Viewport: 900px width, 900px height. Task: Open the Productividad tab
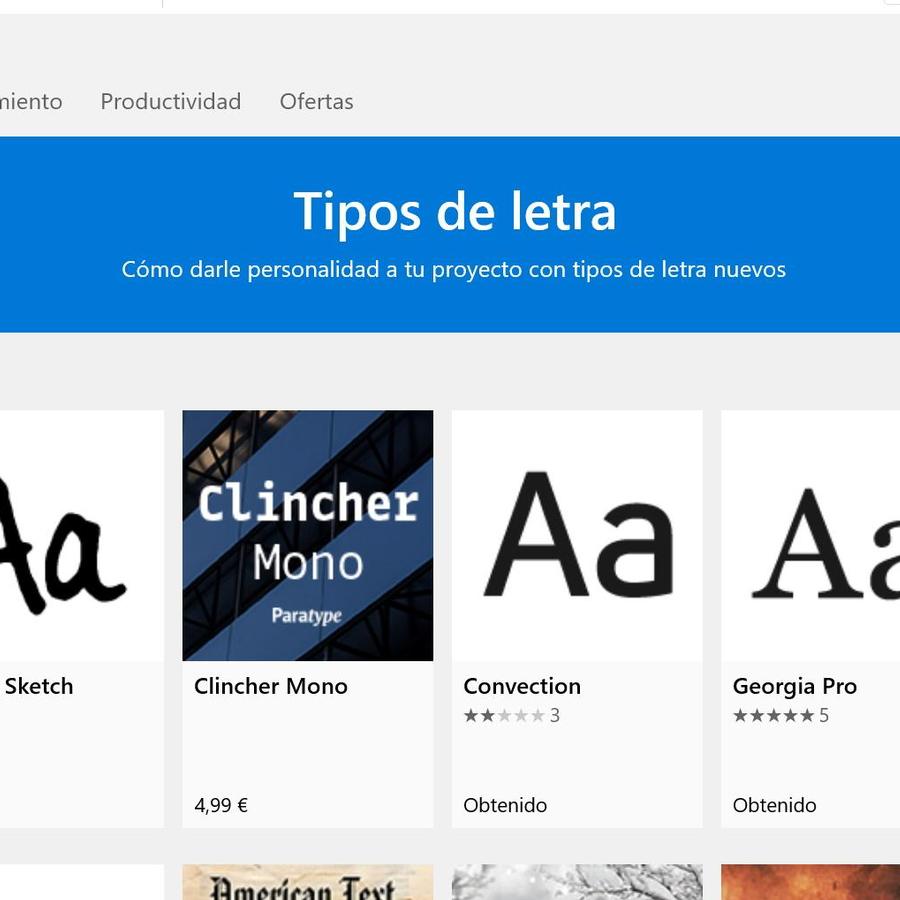pyautogui.click(x=170, y=101)
